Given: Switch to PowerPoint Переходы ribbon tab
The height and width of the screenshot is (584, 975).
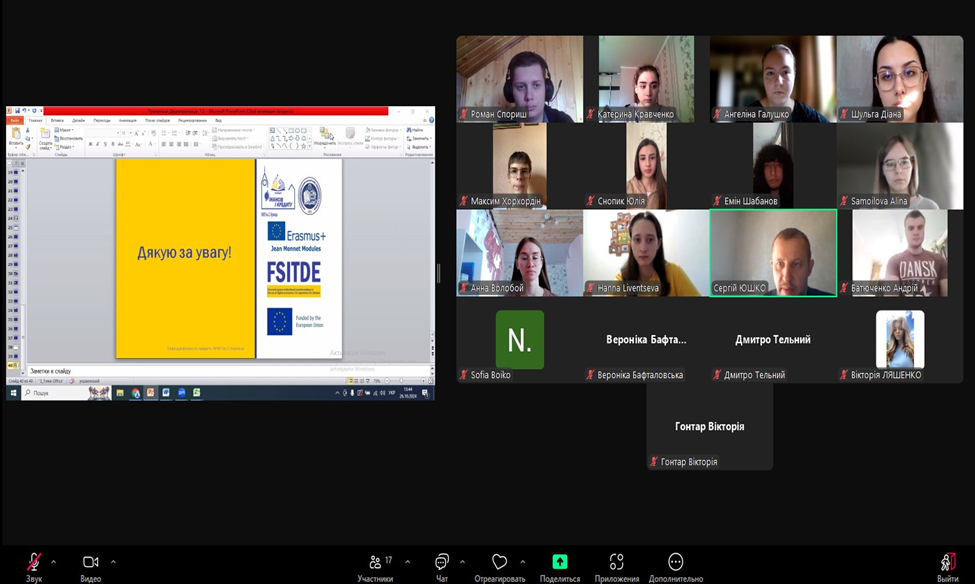Looking at the screenshot, I should point(101,120).
